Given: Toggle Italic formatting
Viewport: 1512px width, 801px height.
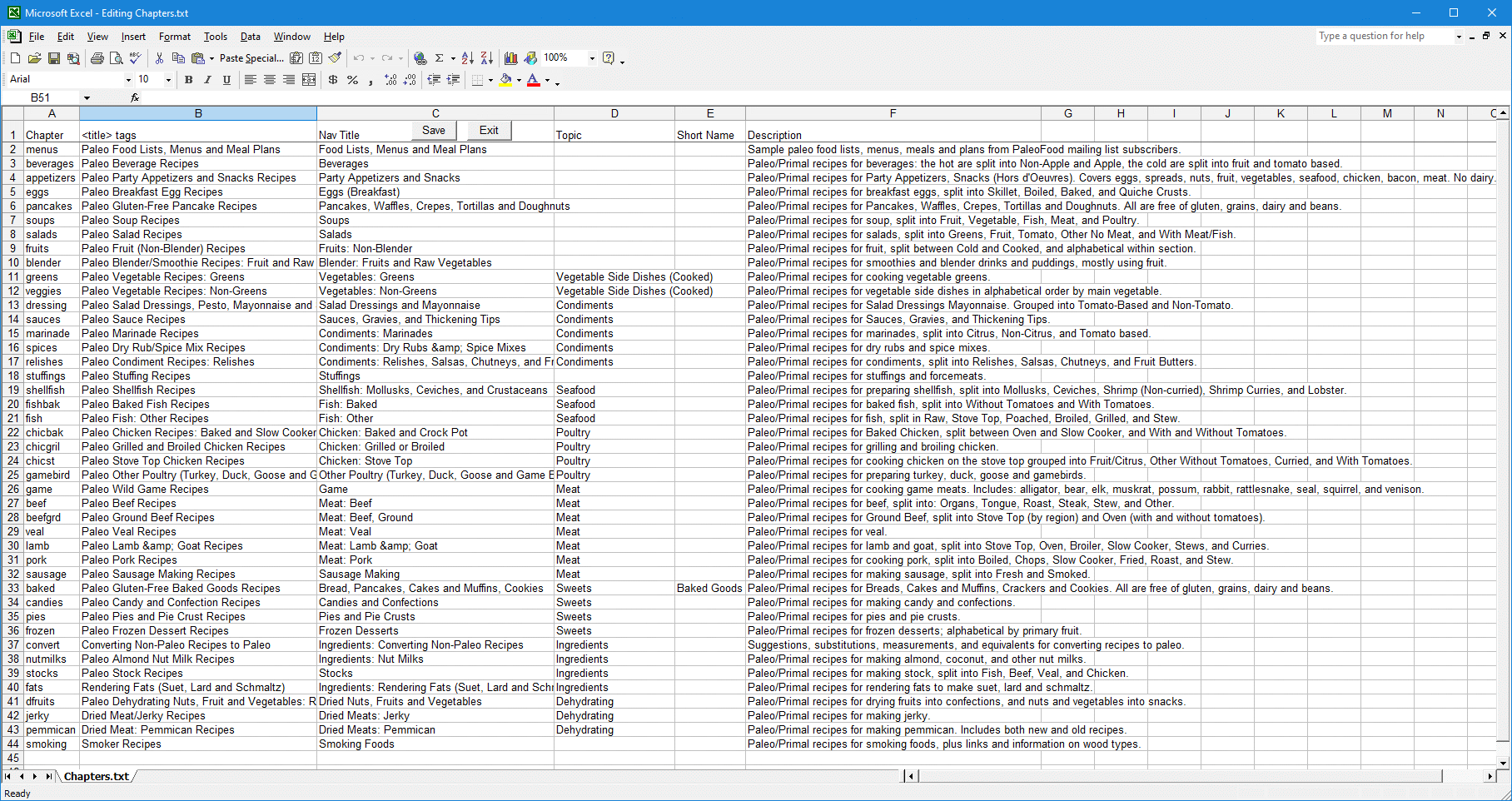Looking at the screenshot, I should 208,80.
